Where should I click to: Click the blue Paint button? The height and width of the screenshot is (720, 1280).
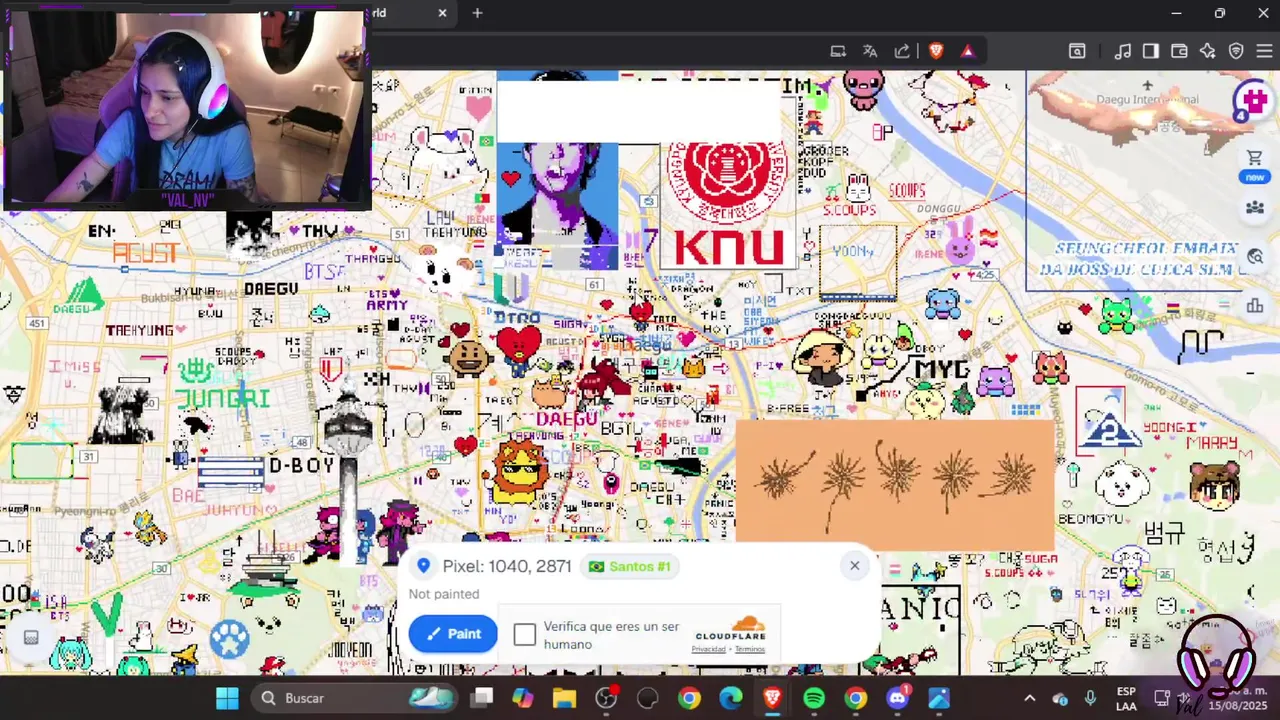pyautogui.click(x=453, y=634)
